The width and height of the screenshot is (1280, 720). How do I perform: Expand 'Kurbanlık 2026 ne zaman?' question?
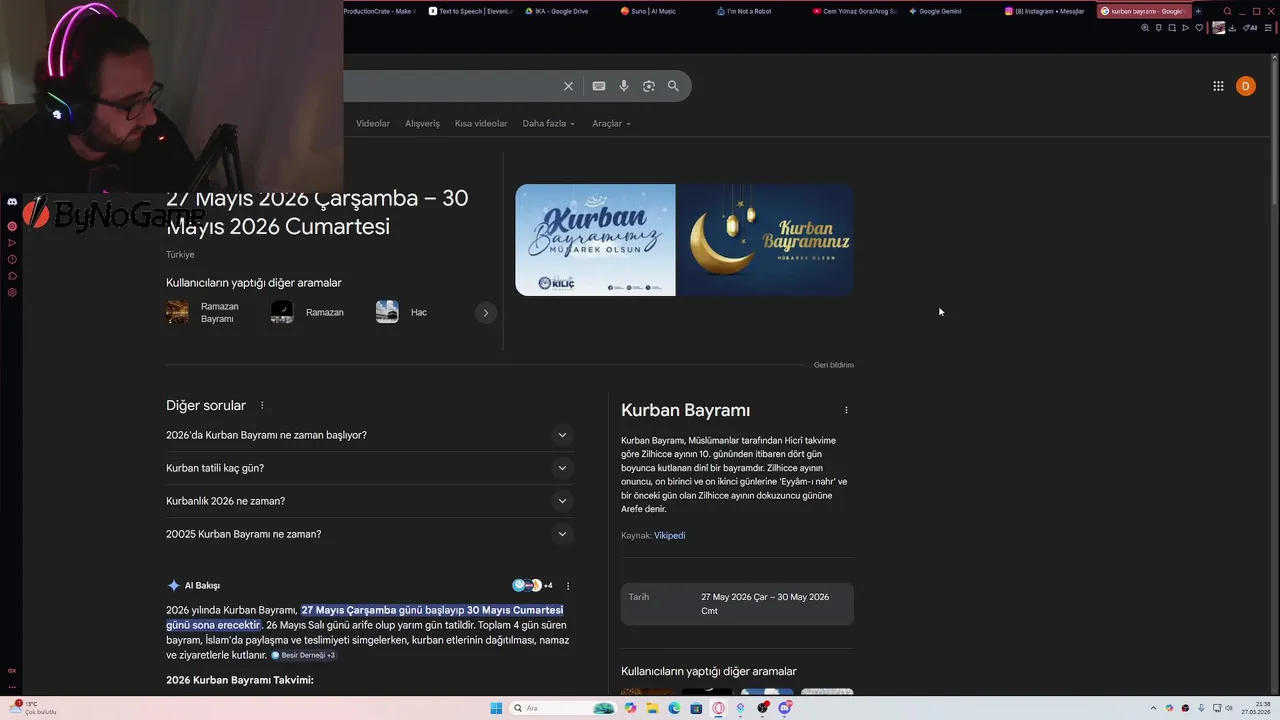[370, 501]
